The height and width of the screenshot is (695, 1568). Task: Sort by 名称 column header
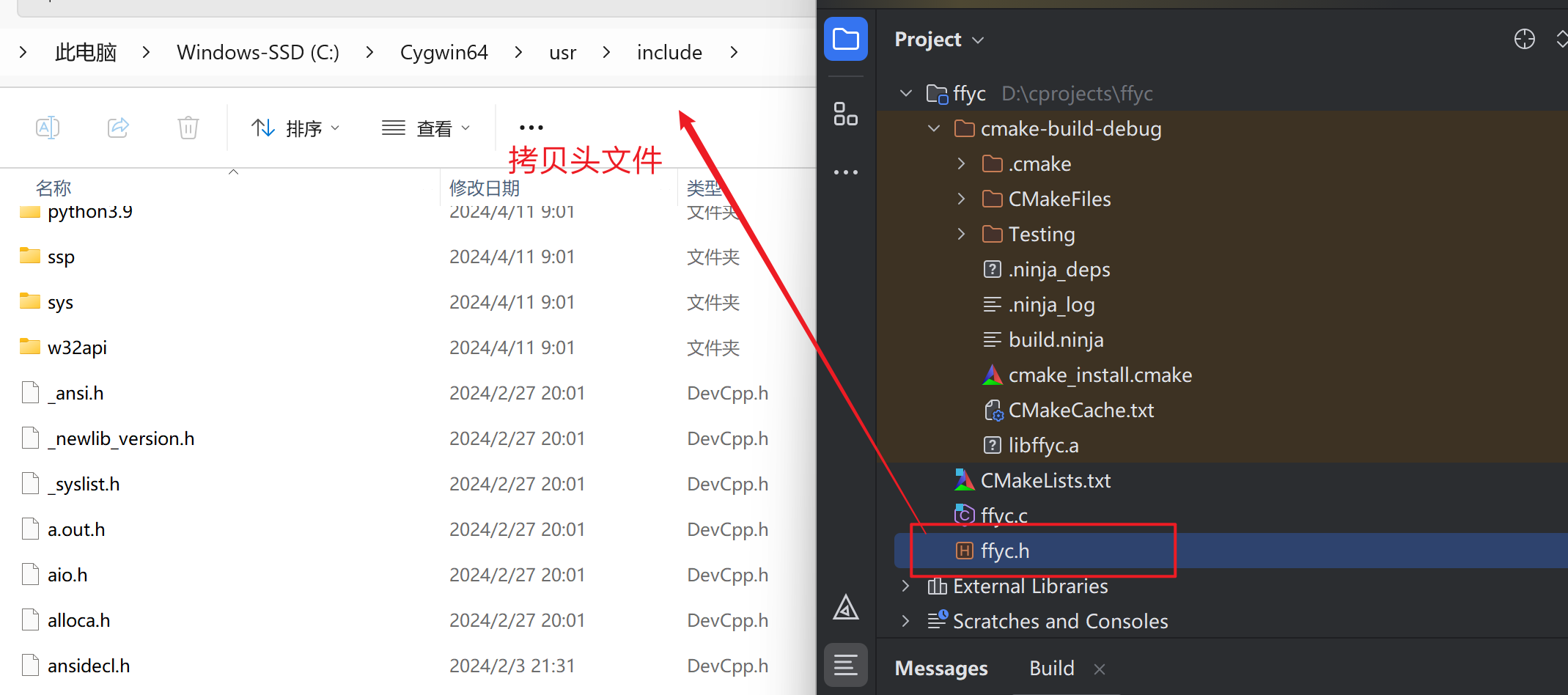tap(54, 188)
